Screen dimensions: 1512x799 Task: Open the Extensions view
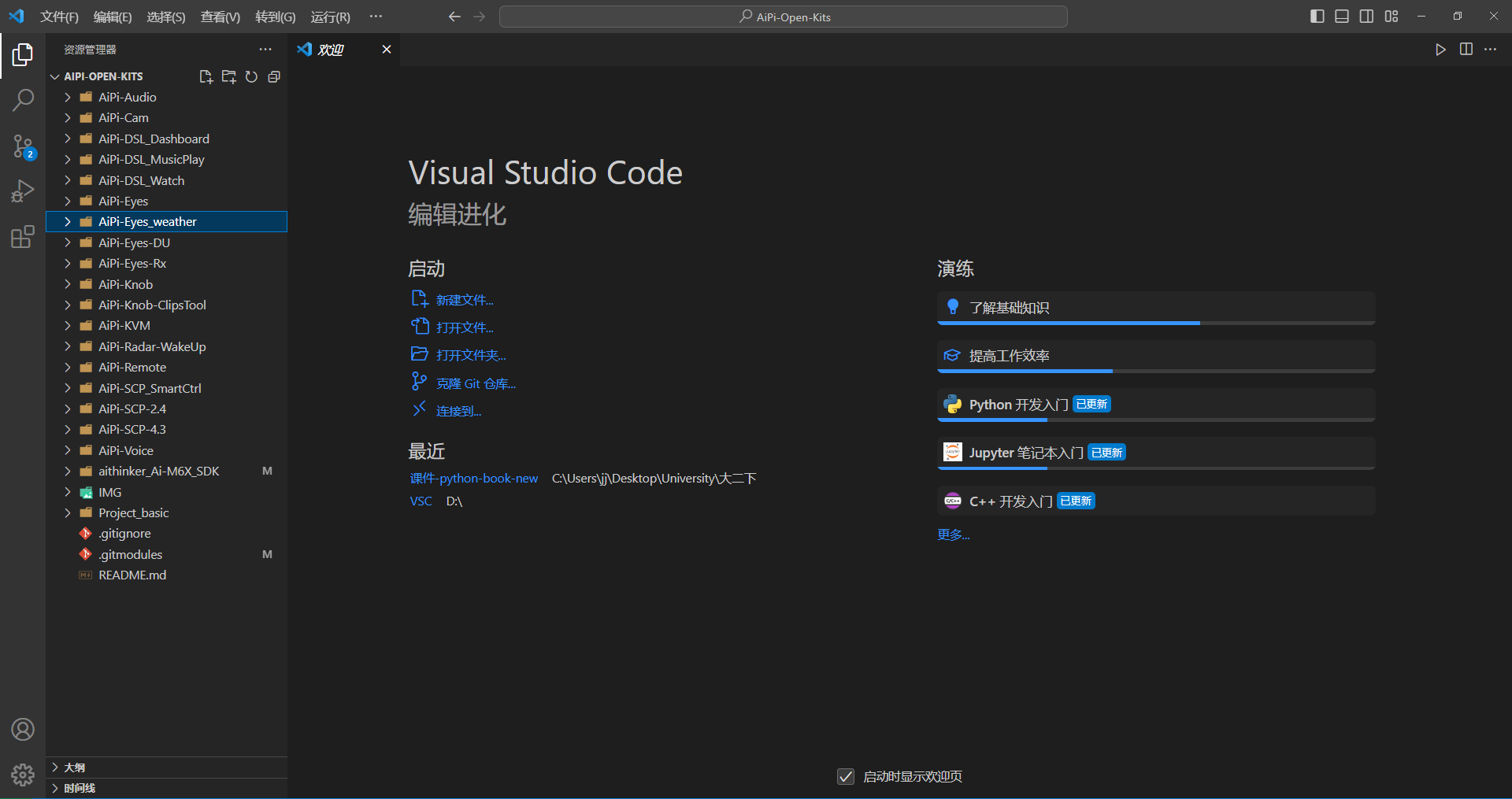23,237
